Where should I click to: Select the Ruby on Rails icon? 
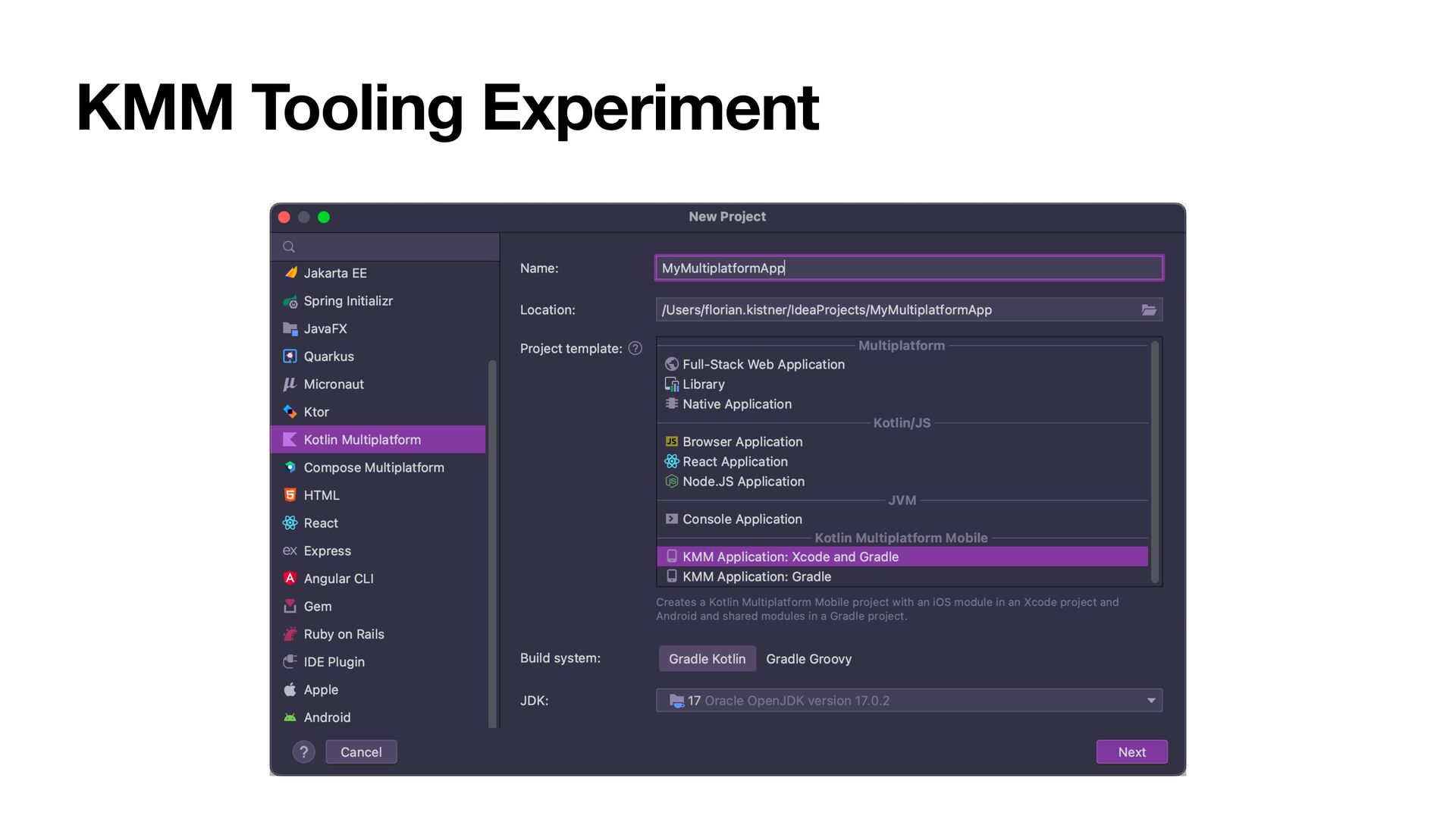pos(290,634)
